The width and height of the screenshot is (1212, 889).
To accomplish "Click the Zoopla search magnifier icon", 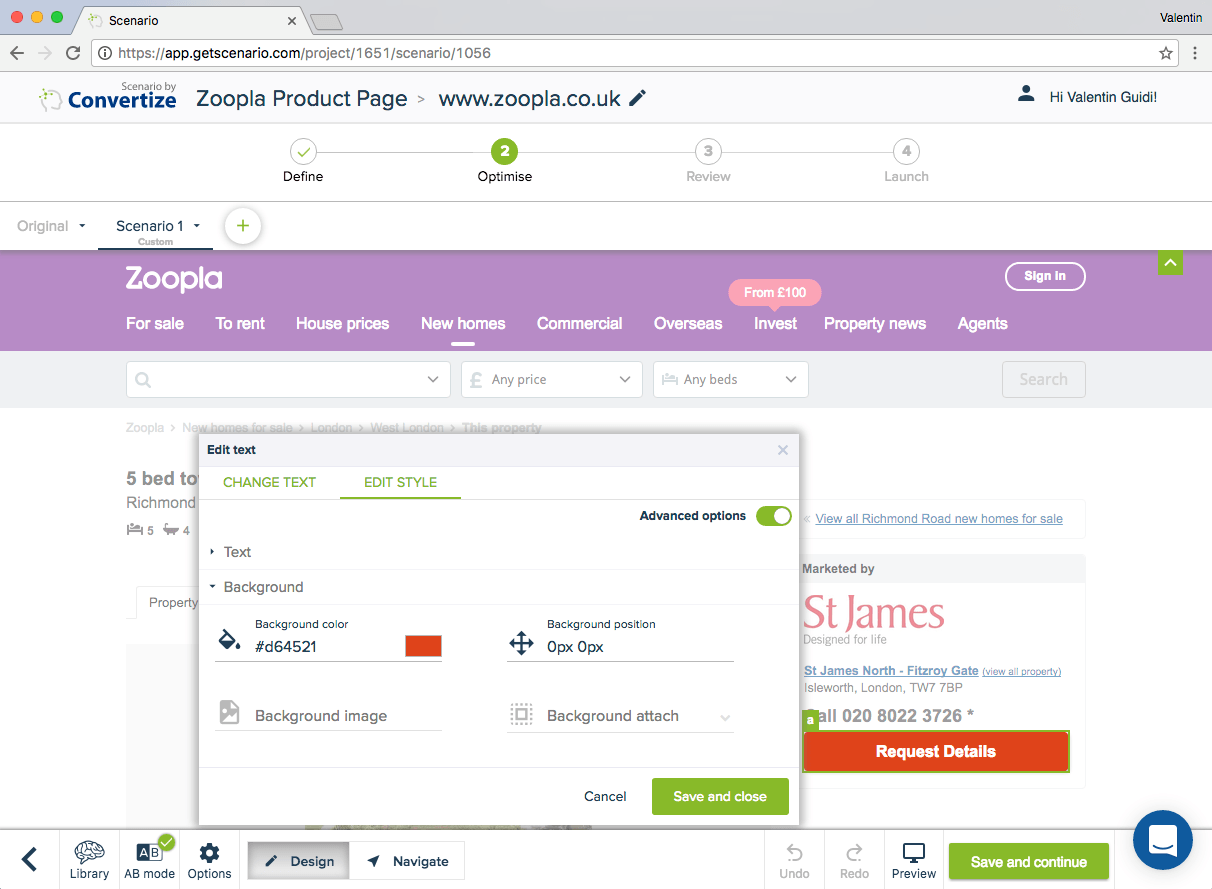I will [x=143, y=380].
